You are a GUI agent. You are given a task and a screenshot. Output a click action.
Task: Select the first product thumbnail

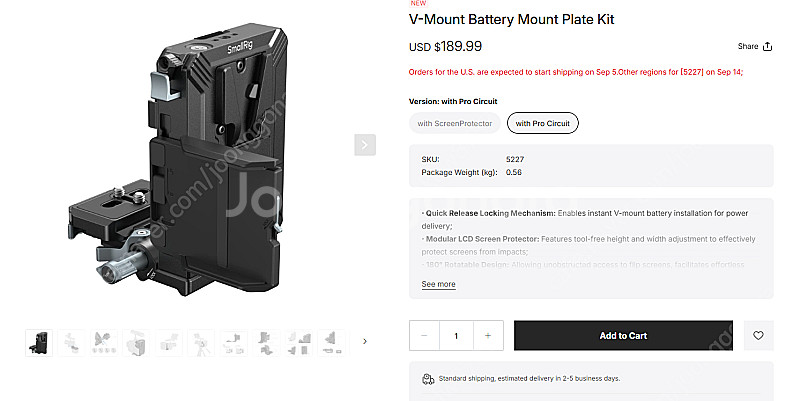(41, 342)
